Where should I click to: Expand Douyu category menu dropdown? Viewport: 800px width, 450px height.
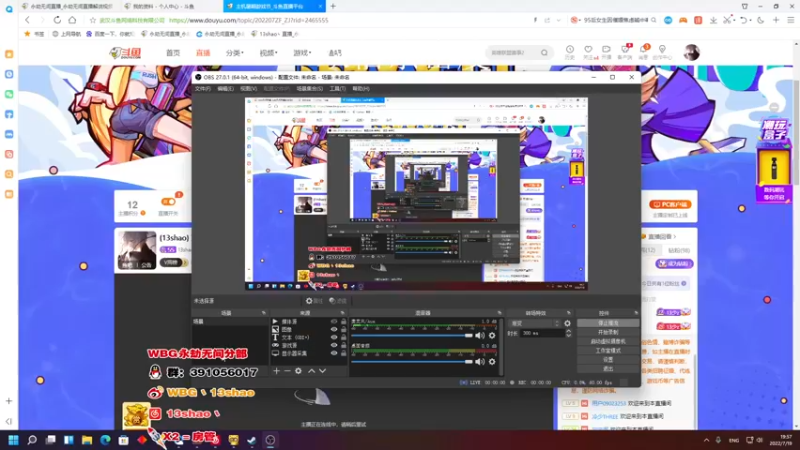[235, 53]
